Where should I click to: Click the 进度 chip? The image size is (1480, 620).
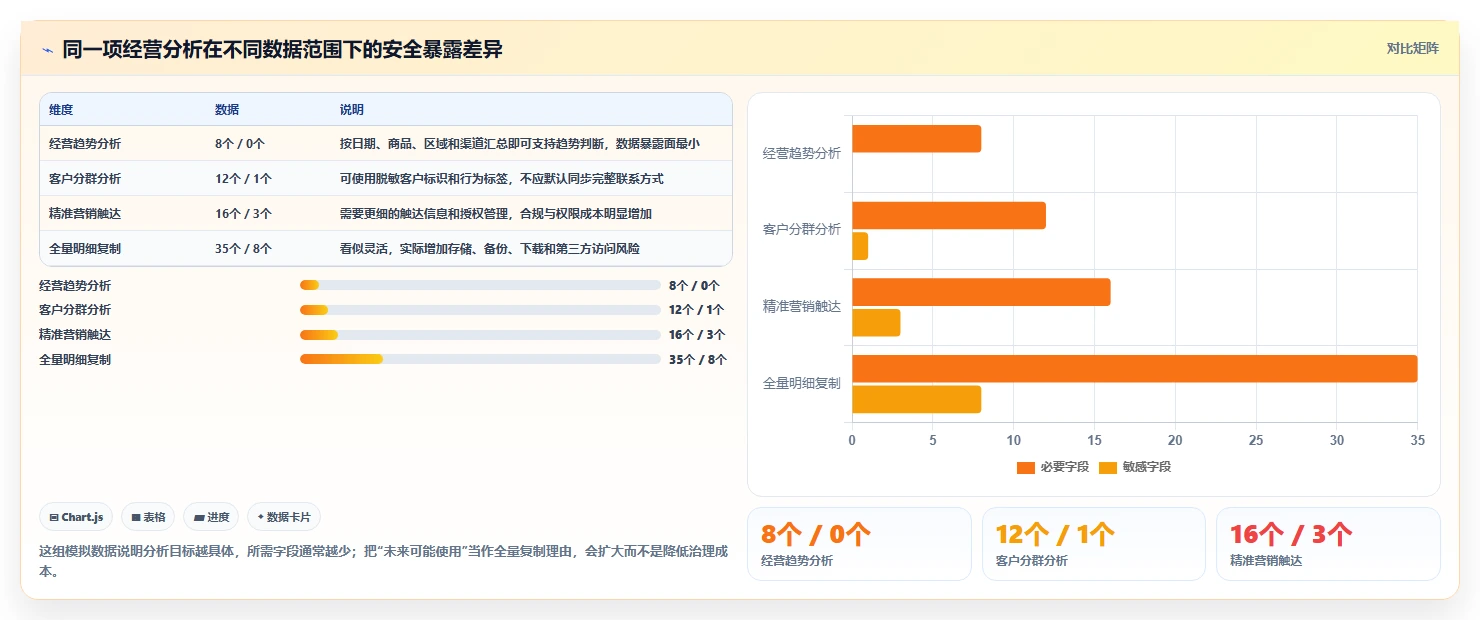(211, 517)
